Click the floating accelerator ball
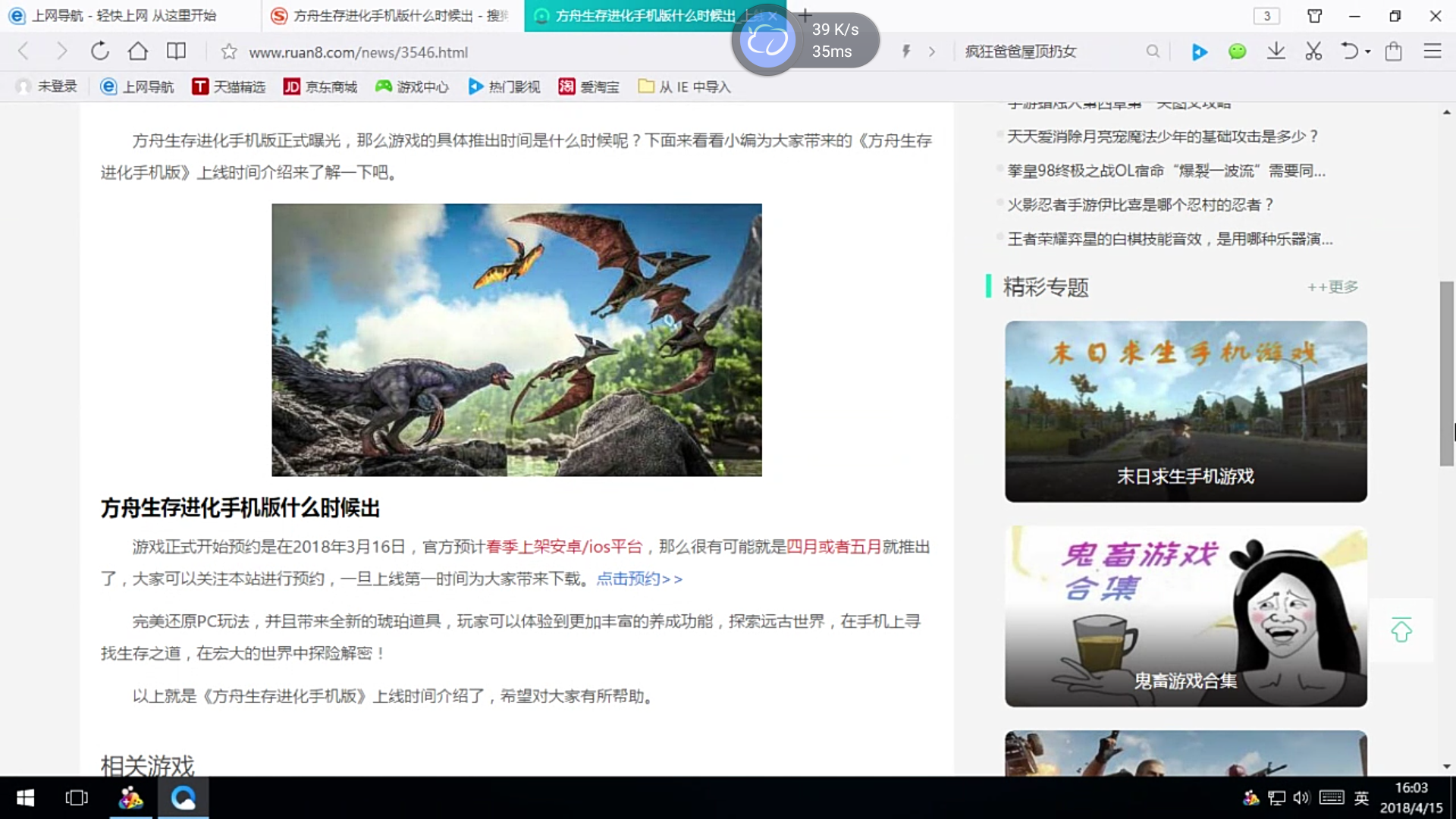This screenshot has width=1456, height=819. tap(767, 40)
